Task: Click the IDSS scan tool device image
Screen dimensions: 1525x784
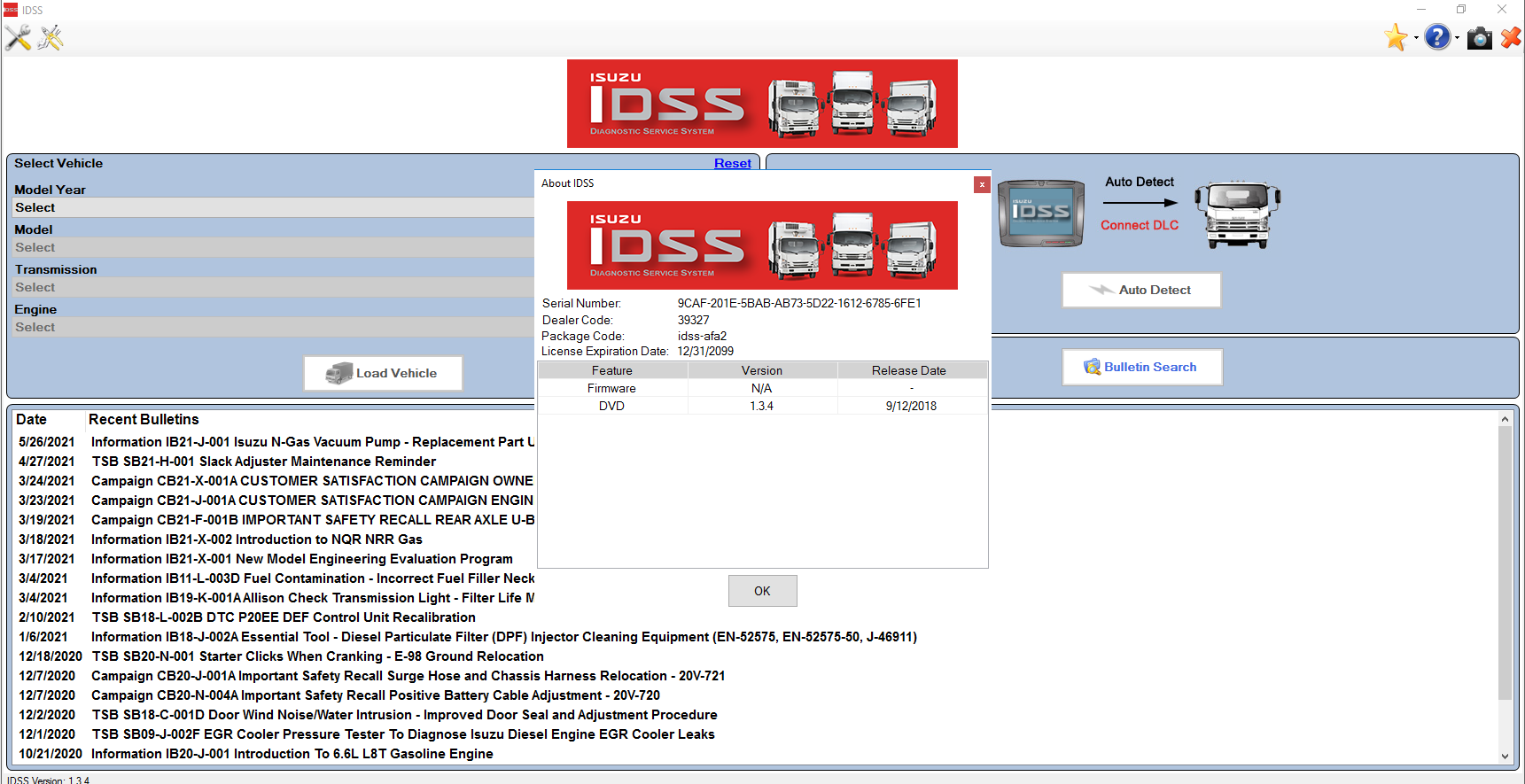Action: 1041,213
